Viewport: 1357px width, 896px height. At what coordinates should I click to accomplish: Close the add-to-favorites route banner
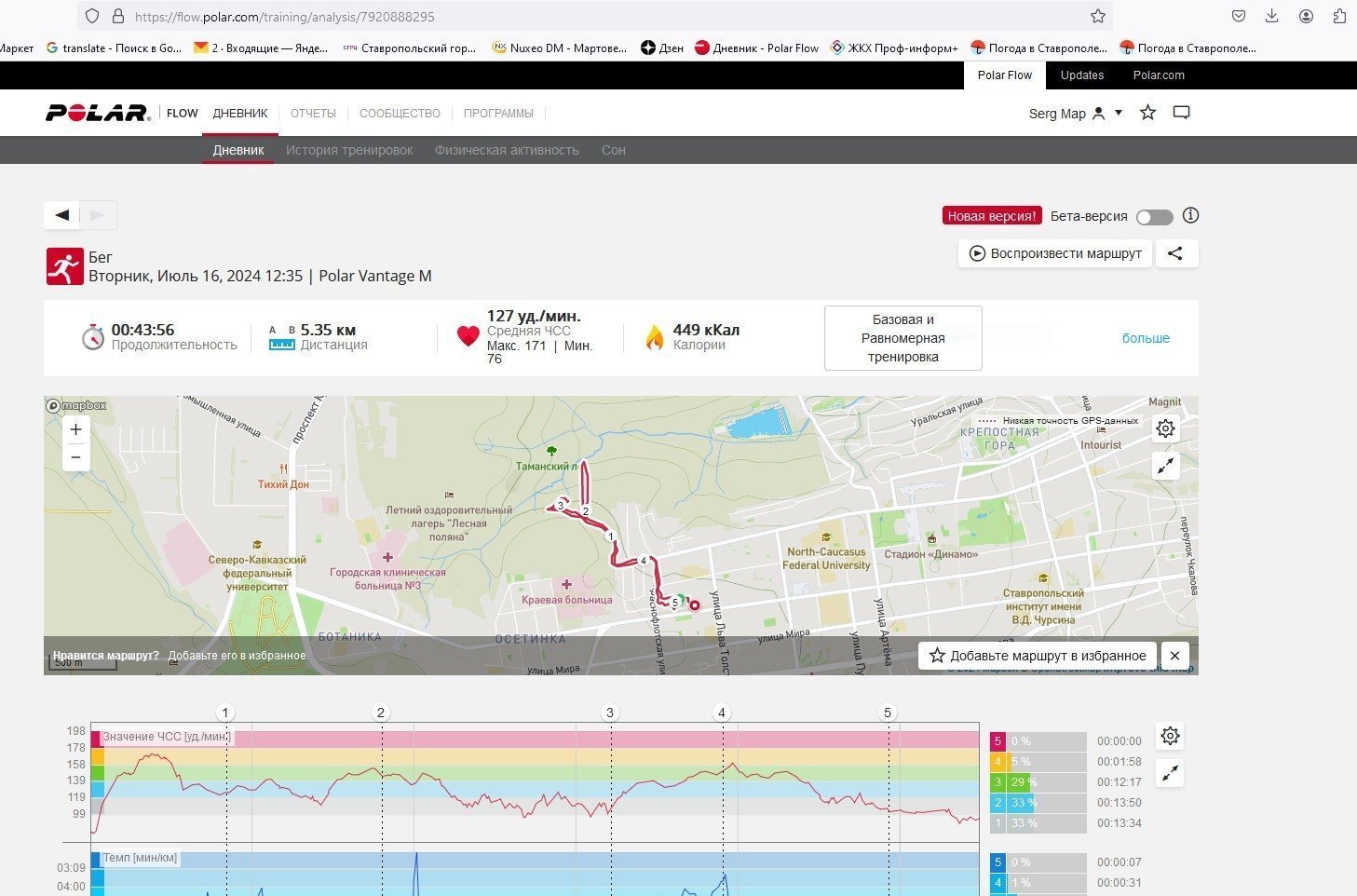click(1174, 656)
